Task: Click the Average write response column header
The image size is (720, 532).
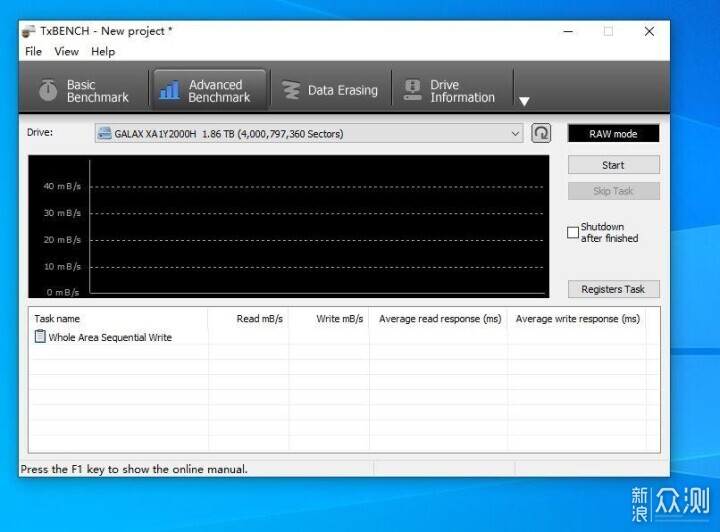Action: [x=577, y=319]
